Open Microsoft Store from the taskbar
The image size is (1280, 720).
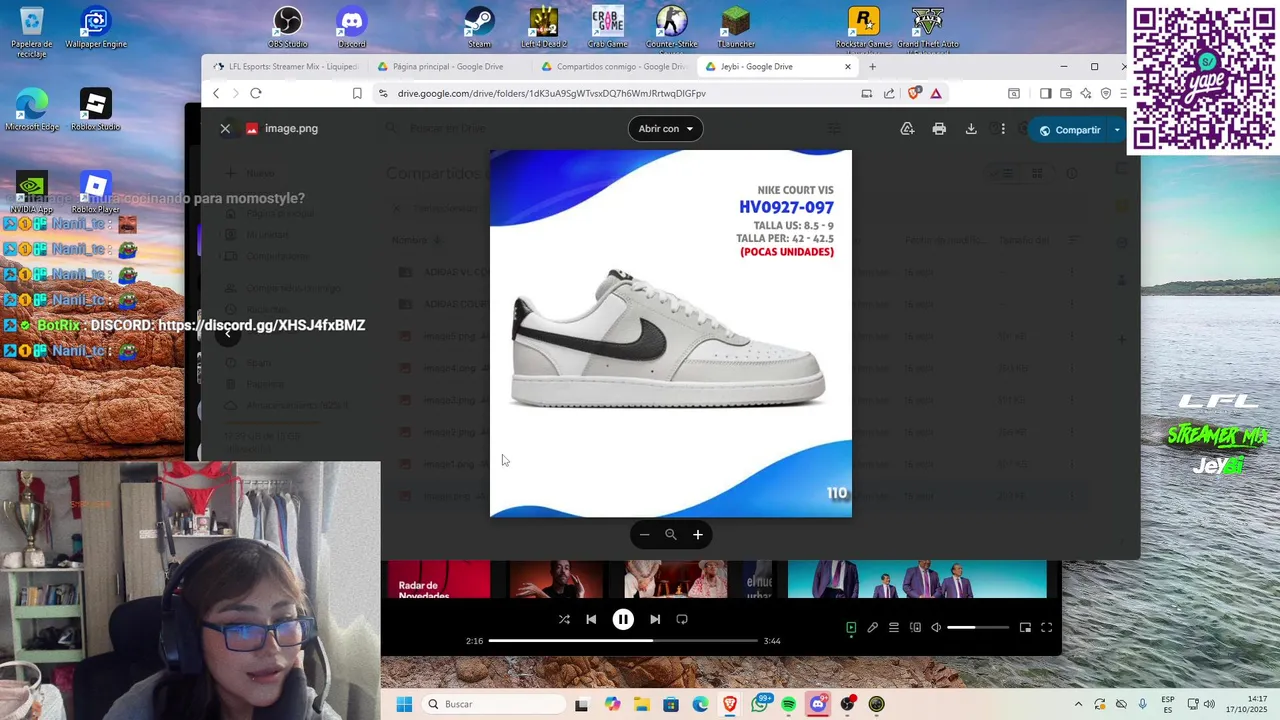click(670, 704)
